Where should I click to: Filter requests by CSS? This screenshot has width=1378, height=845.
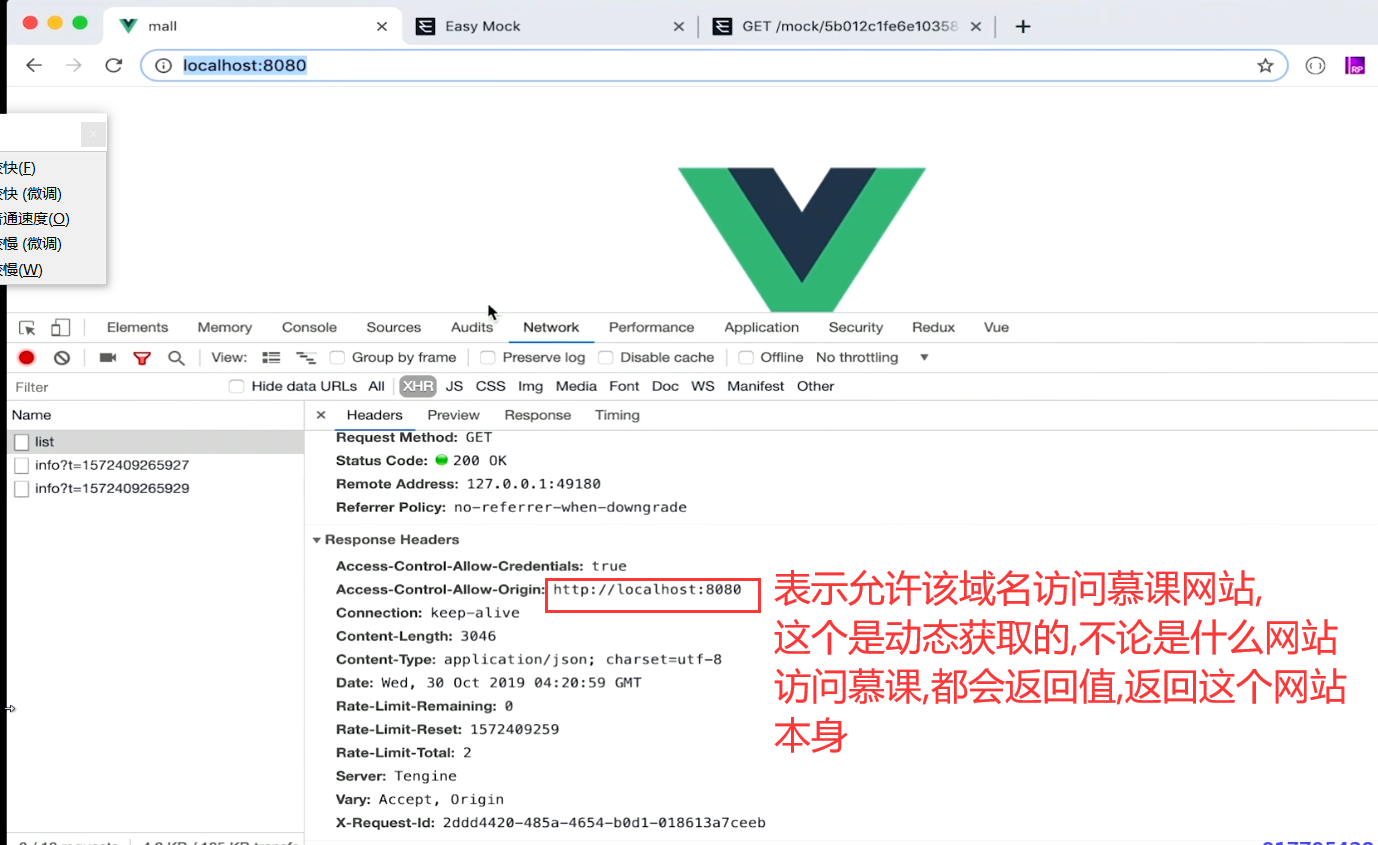point(490,387)
